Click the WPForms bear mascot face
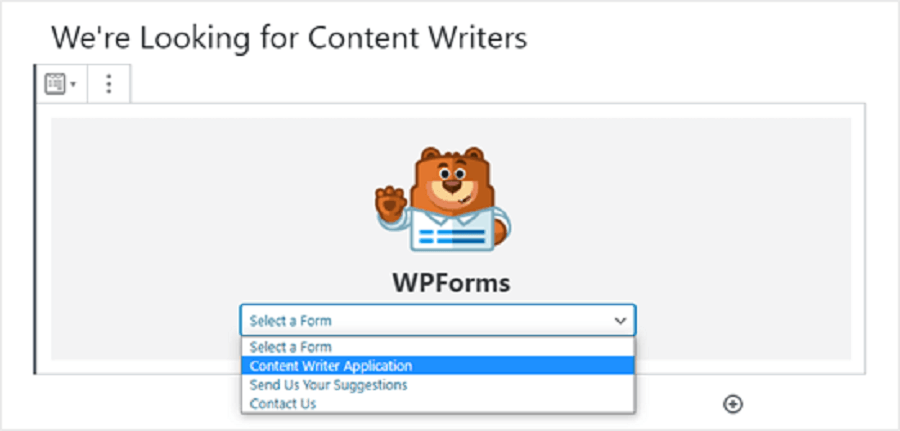 click(x=452, y=178)
